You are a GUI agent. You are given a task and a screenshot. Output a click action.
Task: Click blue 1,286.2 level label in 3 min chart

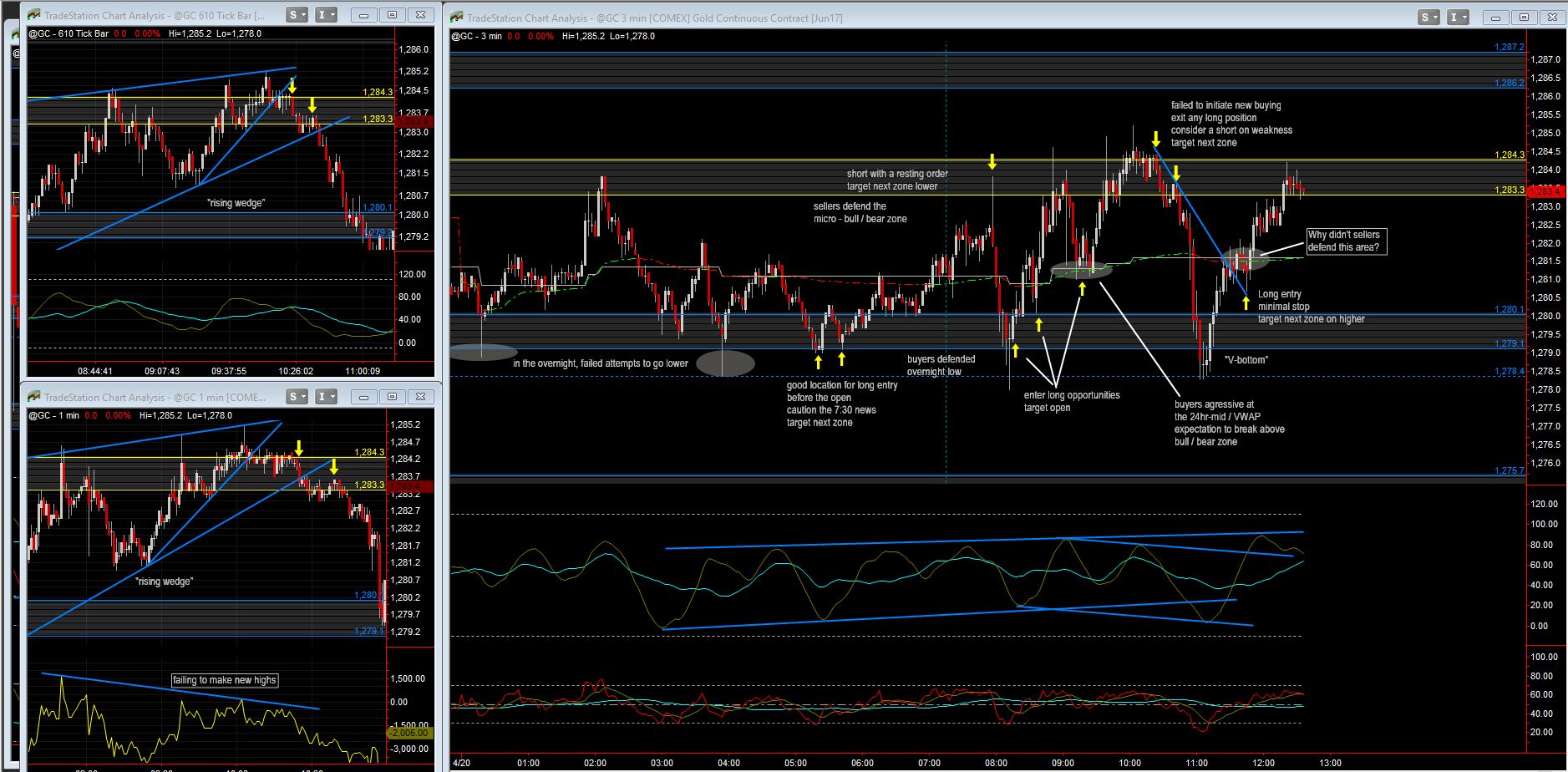coord(1510,83)
